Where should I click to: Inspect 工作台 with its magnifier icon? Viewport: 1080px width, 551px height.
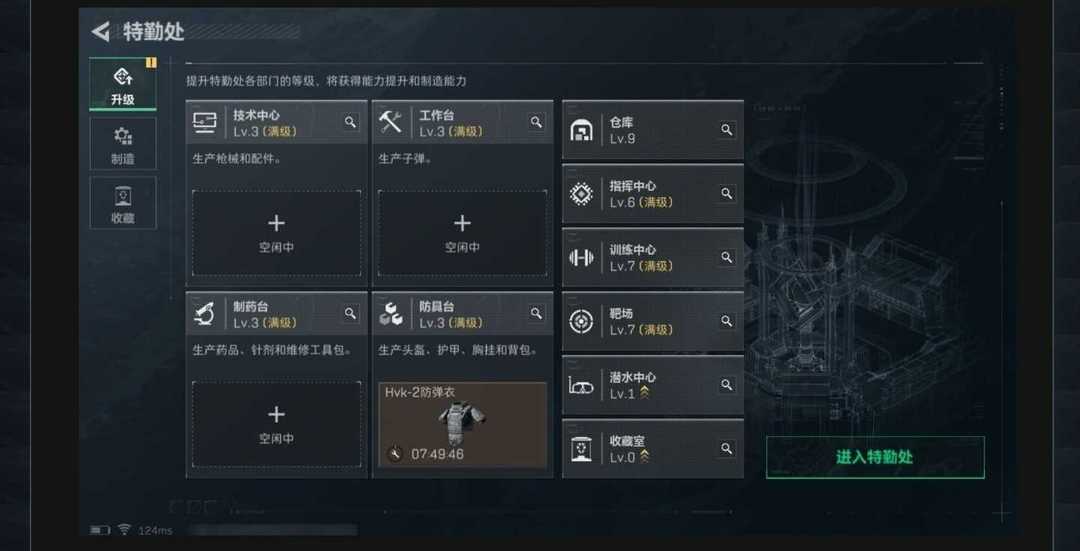point(537,122)
